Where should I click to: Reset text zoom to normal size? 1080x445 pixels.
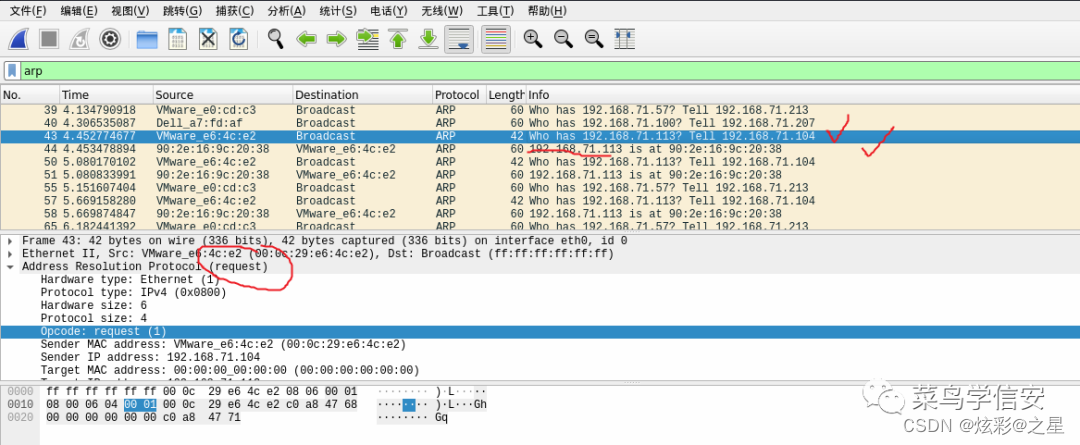coord(594,39)
